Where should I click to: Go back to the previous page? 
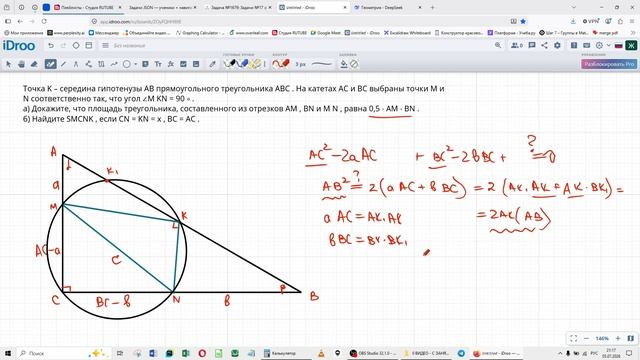[20, 21]
